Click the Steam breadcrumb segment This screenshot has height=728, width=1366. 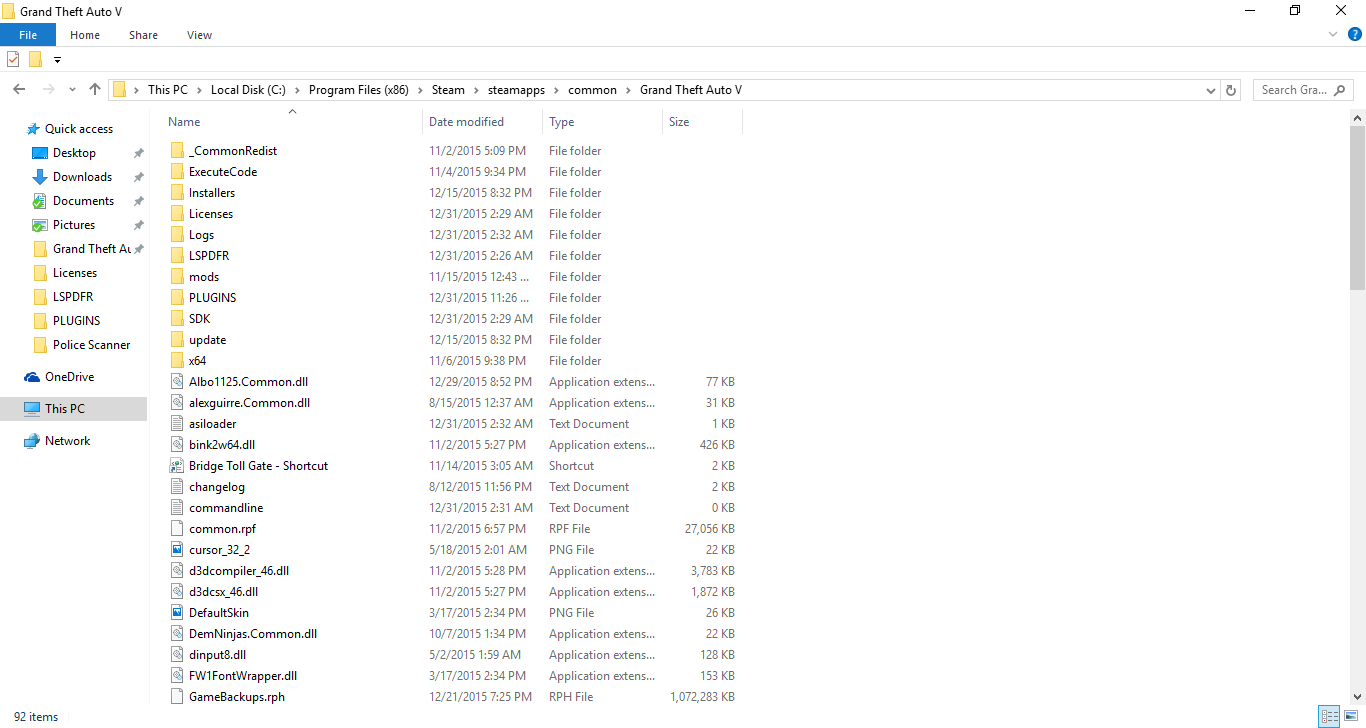coord(448,90)
